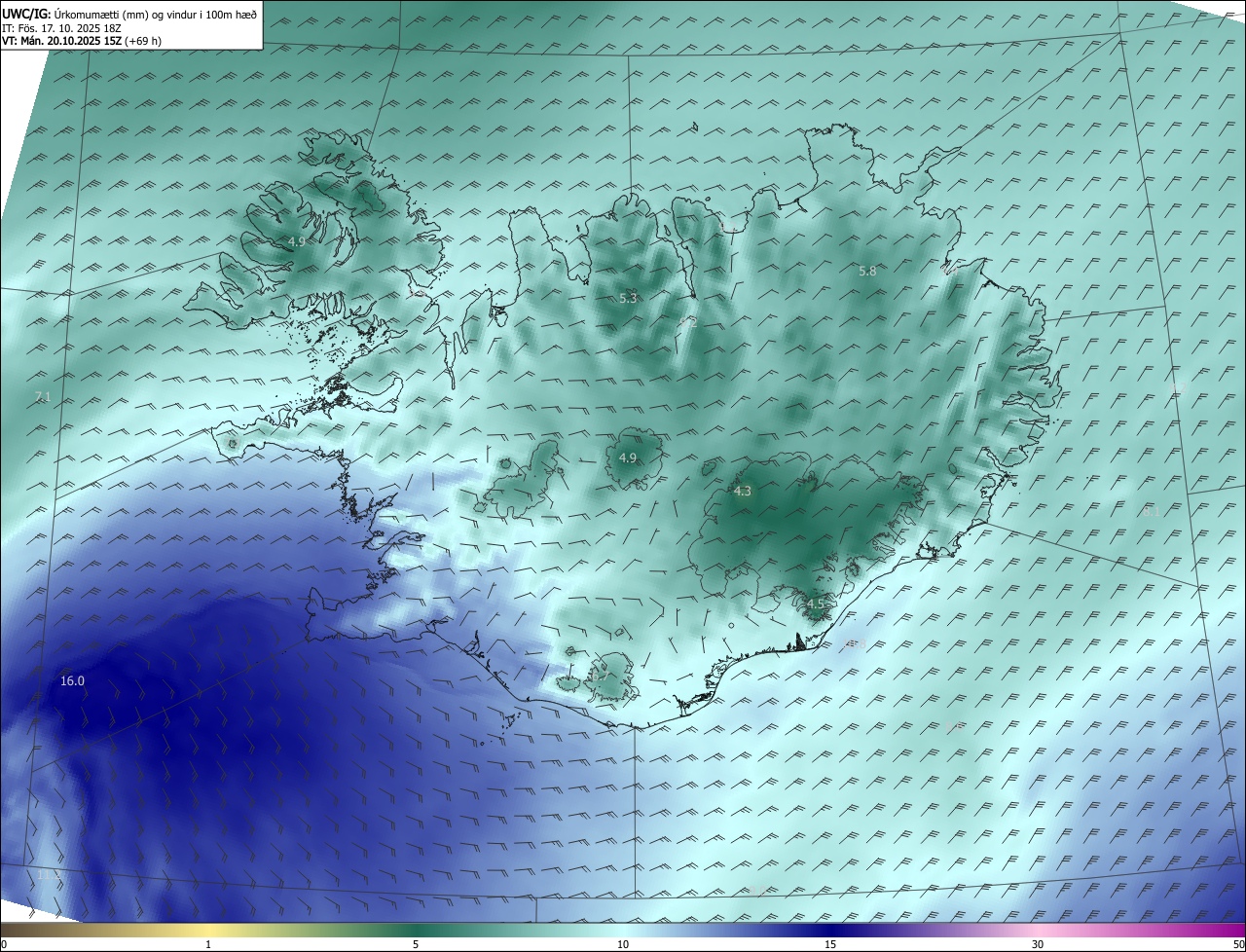Click the 4.9 value inside the central glacier outline
Image resolution: width=1246 pixels, height=952 pixels.
click(628, 458)
